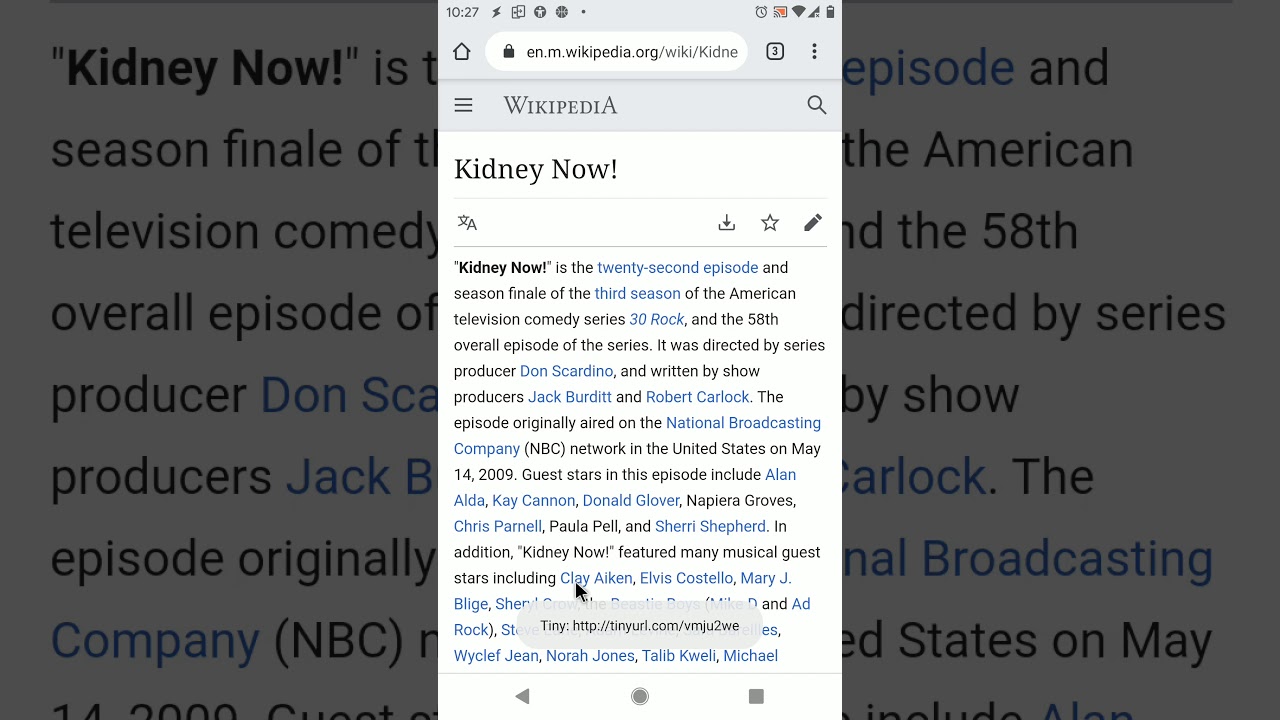Tap the Wikipedia wordmark logo
This screenshot has height=720, width=1280.
pos(560,105)
